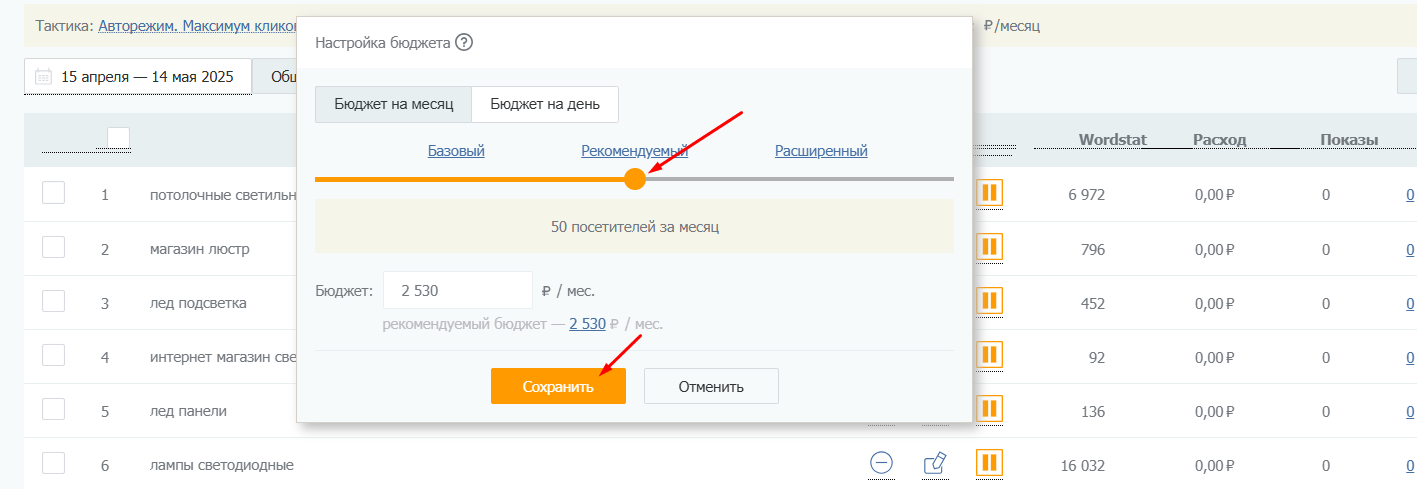The width and height of the screenshot is (1417, 489).
Task: Click the pause icon for потолочные светильники row
Action: (989, 193)
